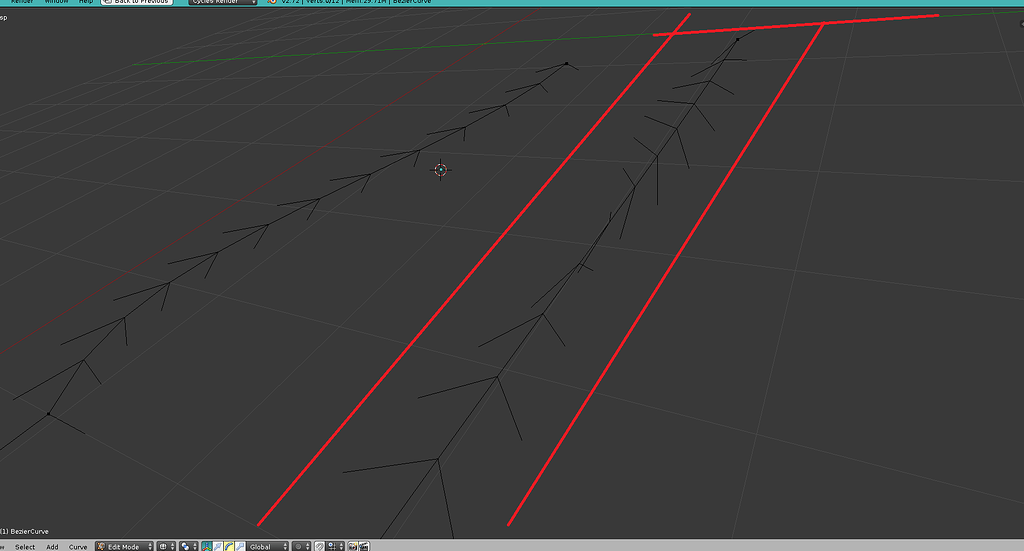Open the Cycles Render engine dropdown
This screenshot has height=551, width=1024.
(223, 2)
